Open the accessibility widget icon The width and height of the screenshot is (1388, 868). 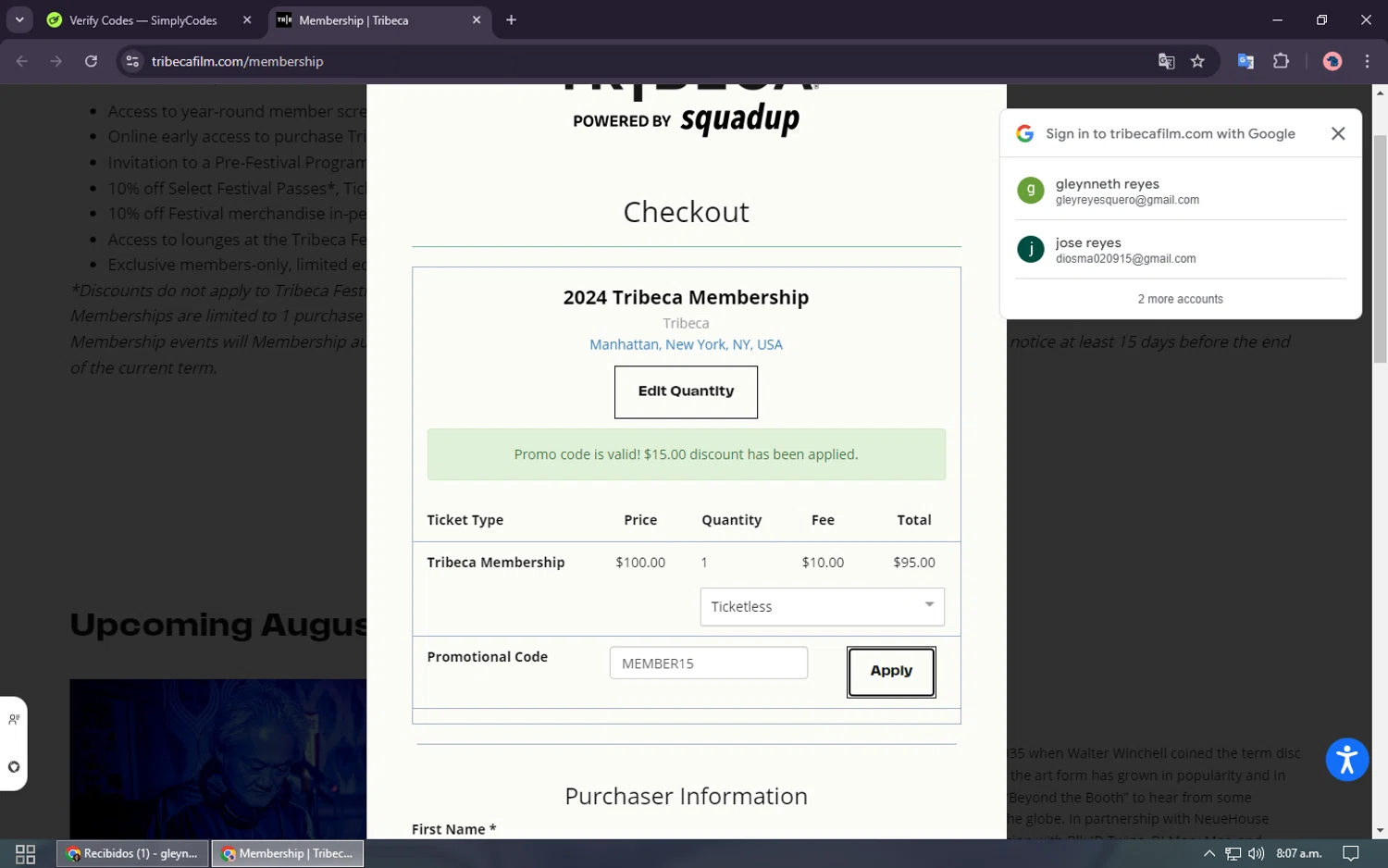(1346, 760)
